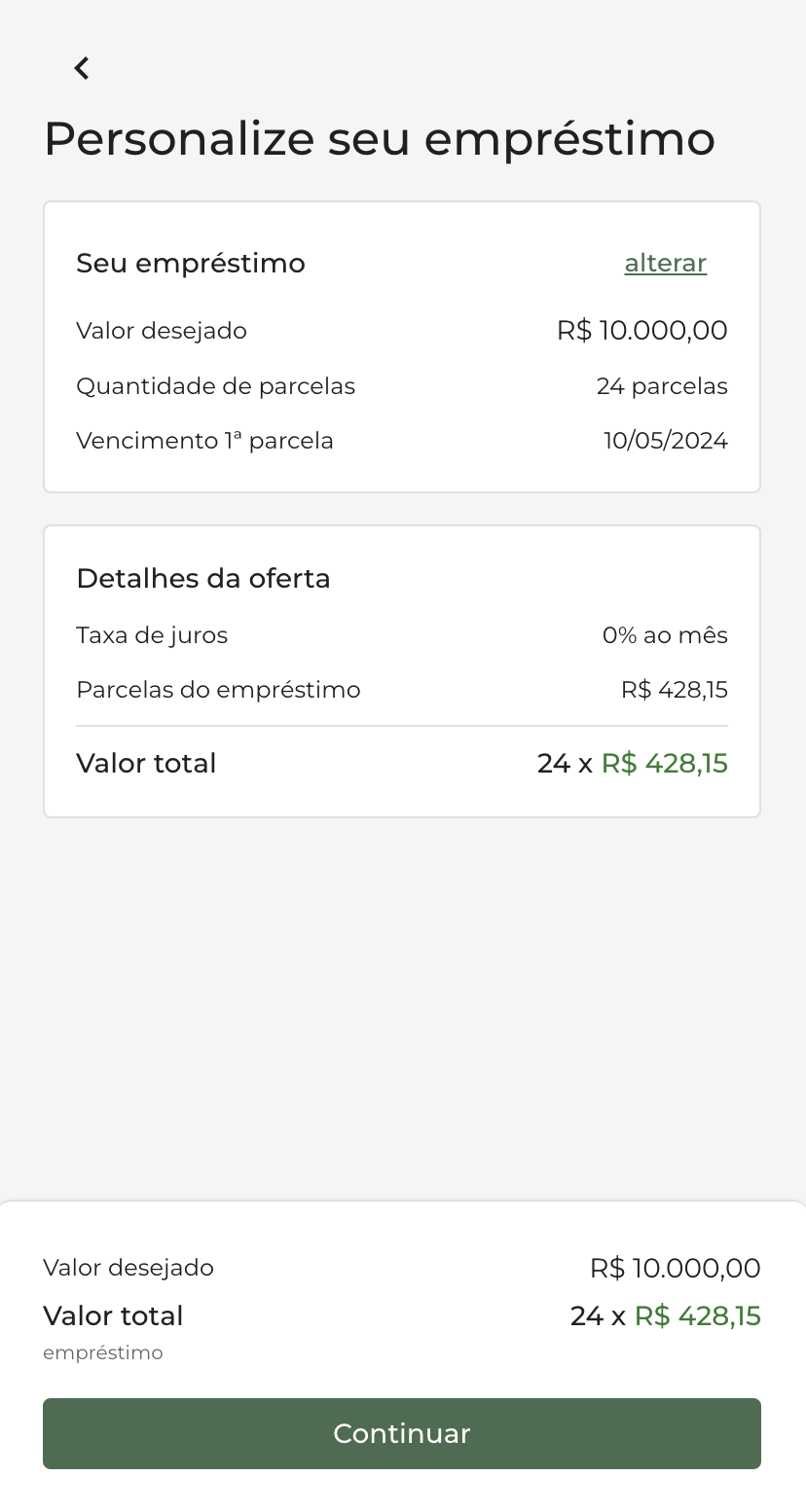
Task: Select the "Seu empréstimo" card title
Action: 191,264
